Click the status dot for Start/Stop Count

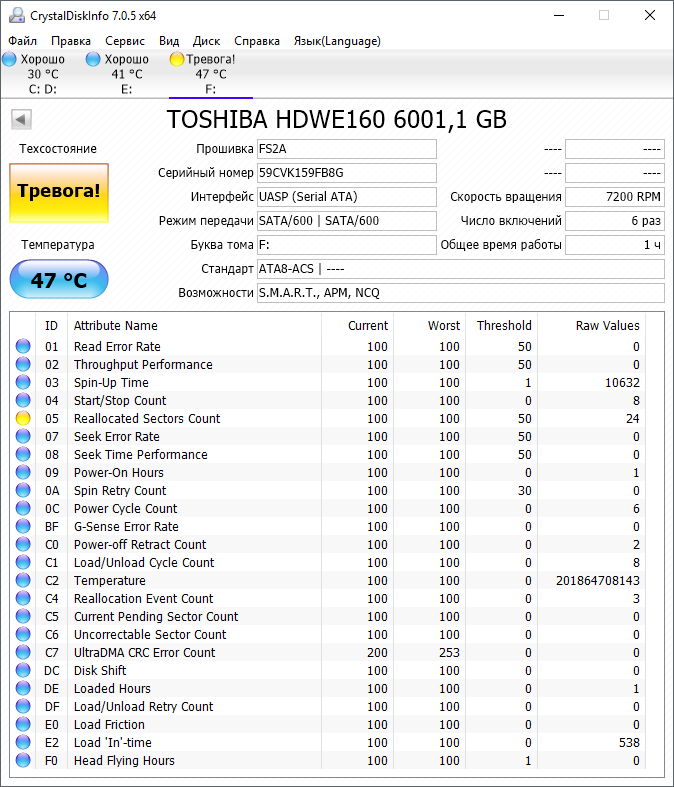tap(23, 401)
